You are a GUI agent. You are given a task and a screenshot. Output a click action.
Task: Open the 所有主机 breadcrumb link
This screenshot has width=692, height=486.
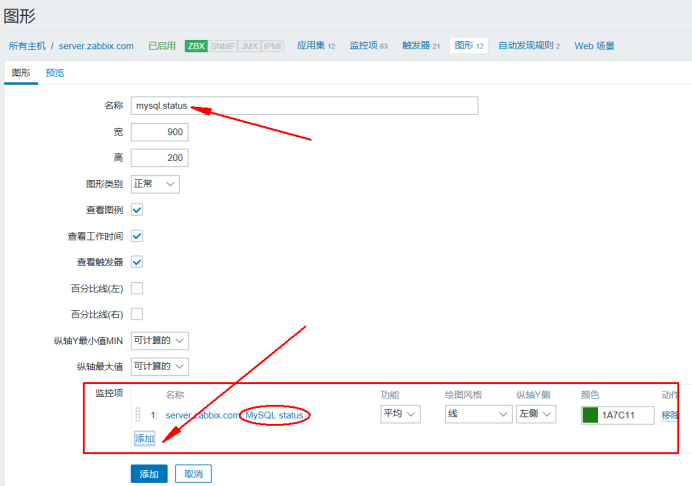27,46
